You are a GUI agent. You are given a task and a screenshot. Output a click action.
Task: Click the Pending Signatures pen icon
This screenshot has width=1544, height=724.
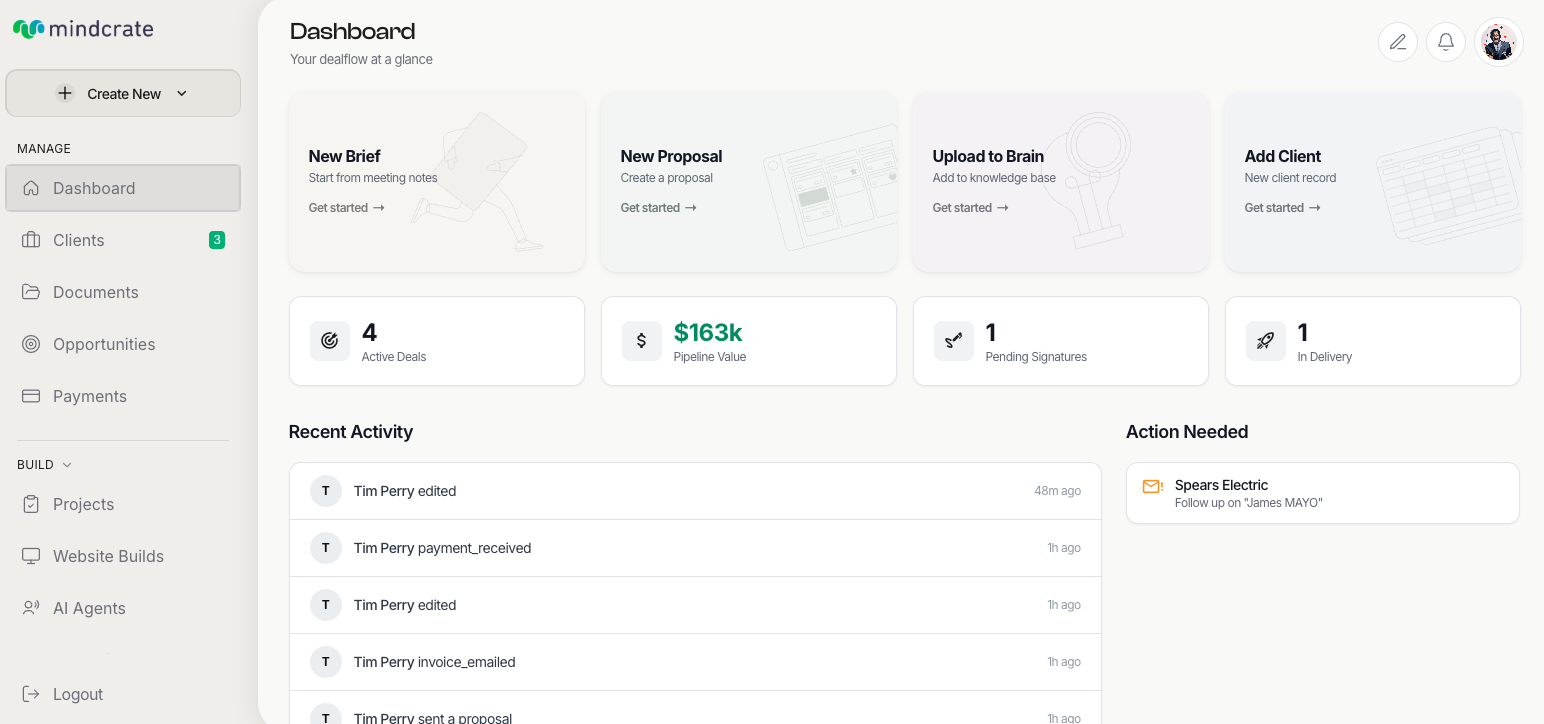coord(954,341)
